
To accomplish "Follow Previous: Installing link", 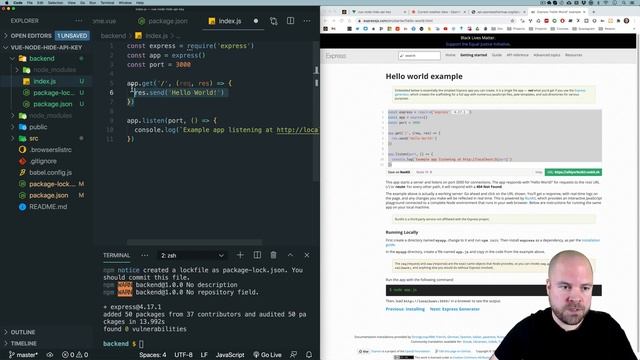I will coord(405,309).
